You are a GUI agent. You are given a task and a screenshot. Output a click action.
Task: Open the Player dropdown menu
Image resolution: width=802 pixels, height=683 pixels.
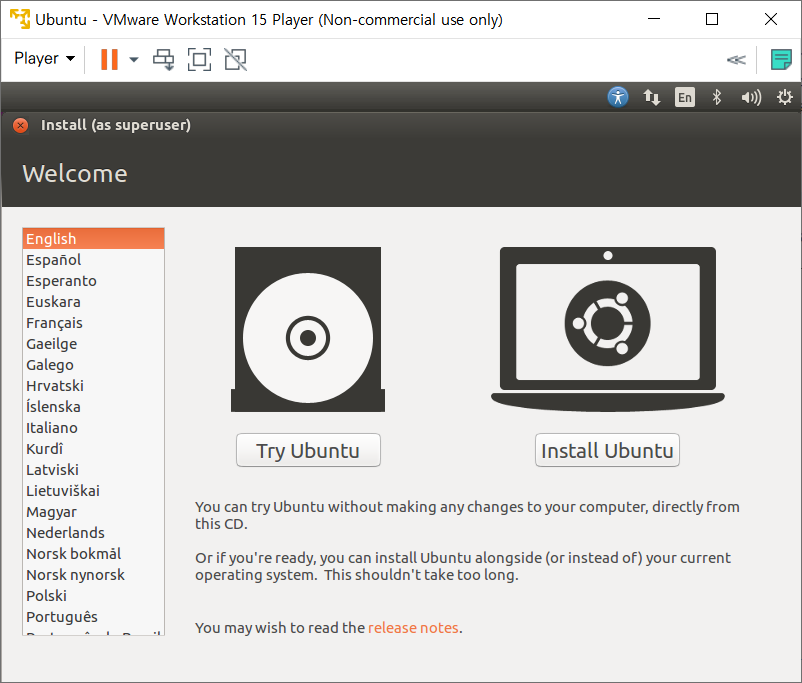pos(44,59)
